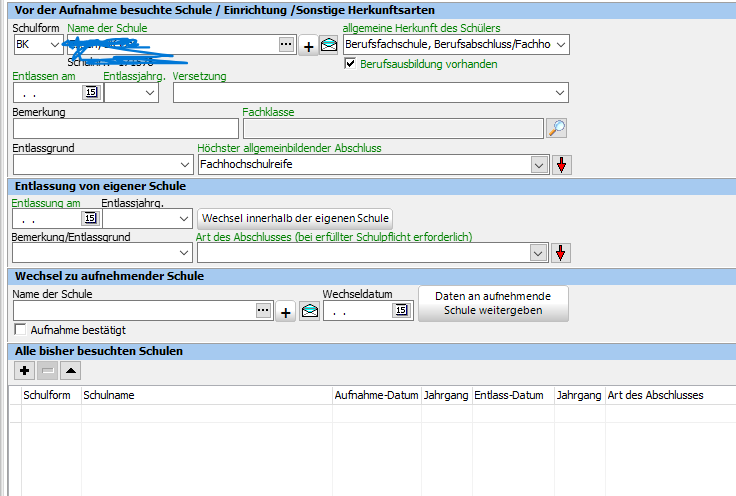736x496 pixels.
Task: Open ellipsis browse for aufnehmende Schule name
Action: pos(263,310)
